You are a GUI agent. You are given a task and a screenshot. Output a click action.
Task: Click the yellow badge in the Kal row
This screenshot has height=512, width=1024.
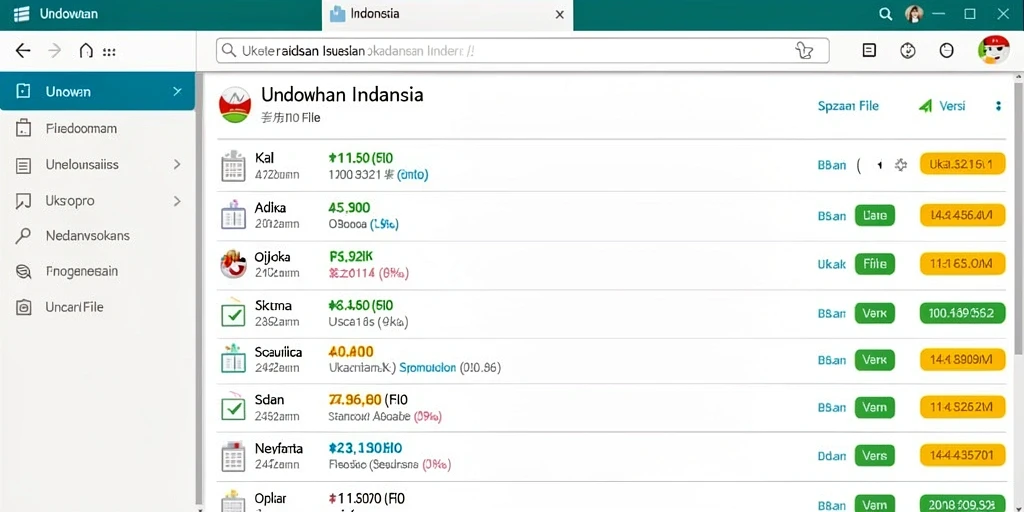pyautogui.click(x=963, y=165)
